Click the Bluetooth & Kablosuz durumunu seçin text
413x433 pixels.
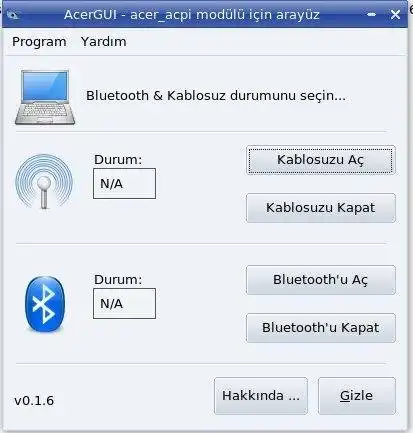(x=216, y=96)
